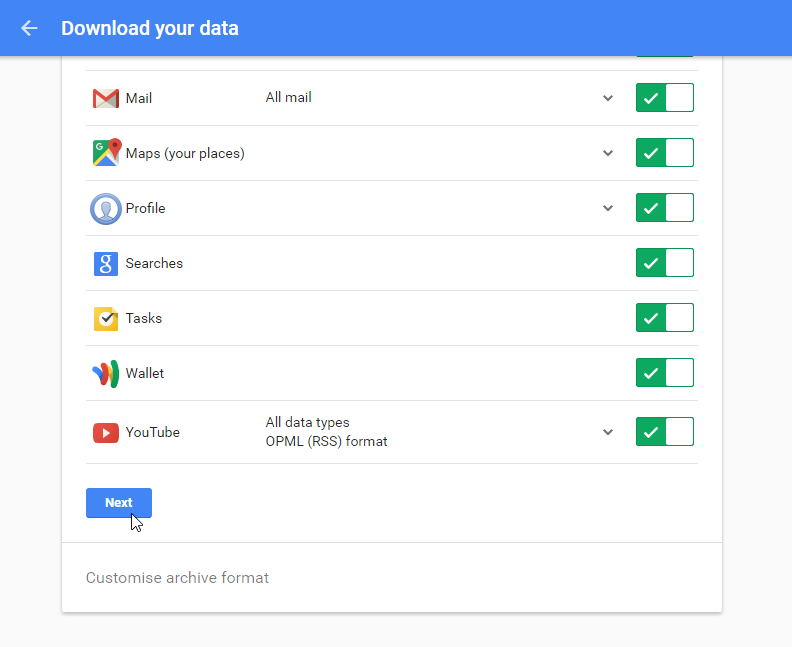Expand the YouTube options chevron

click(608, 432)
